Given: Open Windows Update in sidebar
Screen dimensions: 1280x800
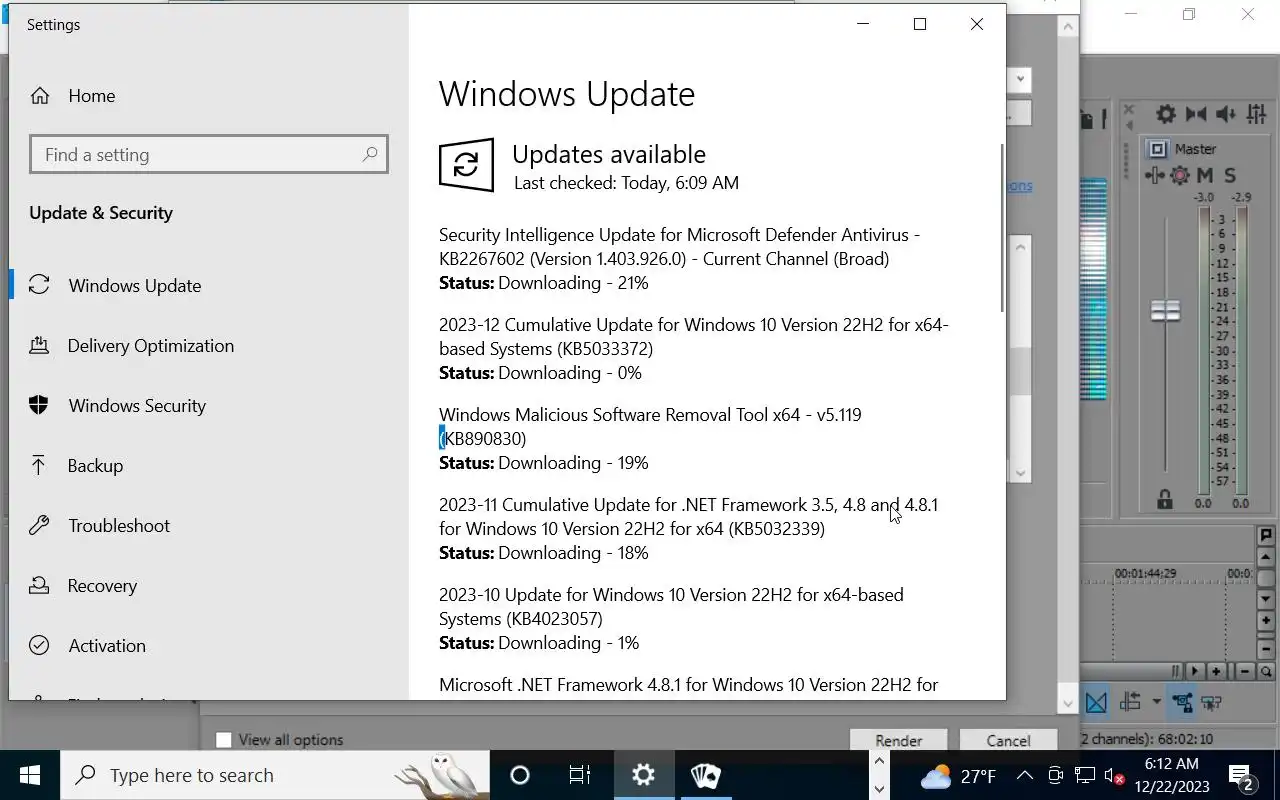Looking at the screenshot, I should 135,285.
